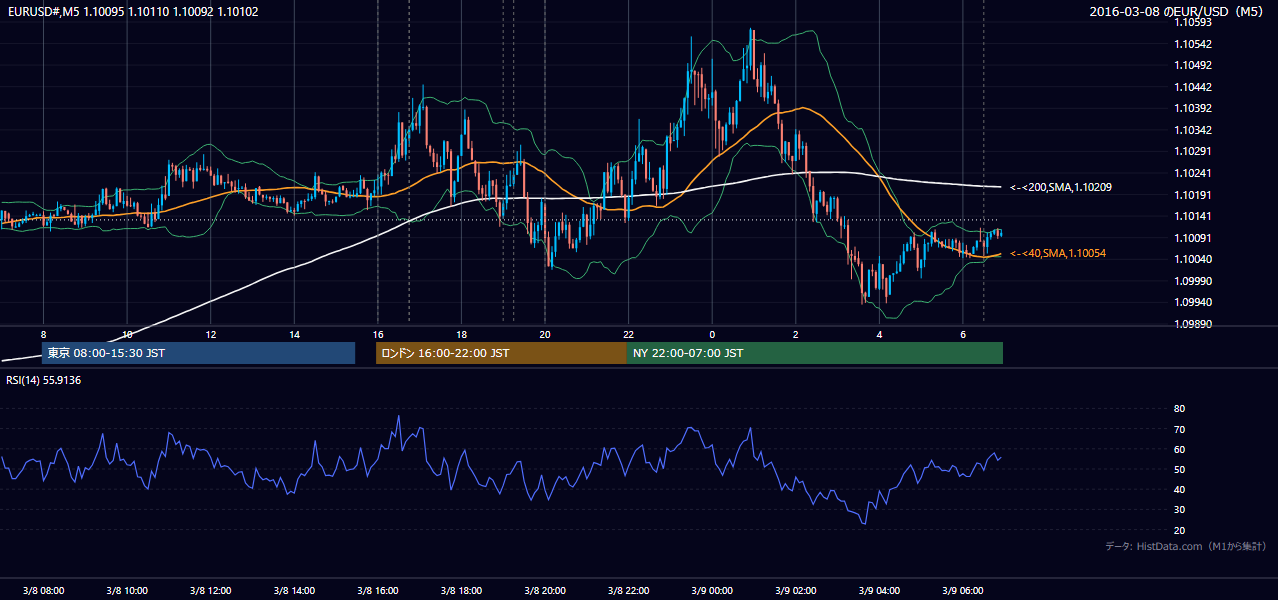This screenshot has height=600, width=1278.
Task: Click RSI level 30 on scale
Action: click(1179, 510)
